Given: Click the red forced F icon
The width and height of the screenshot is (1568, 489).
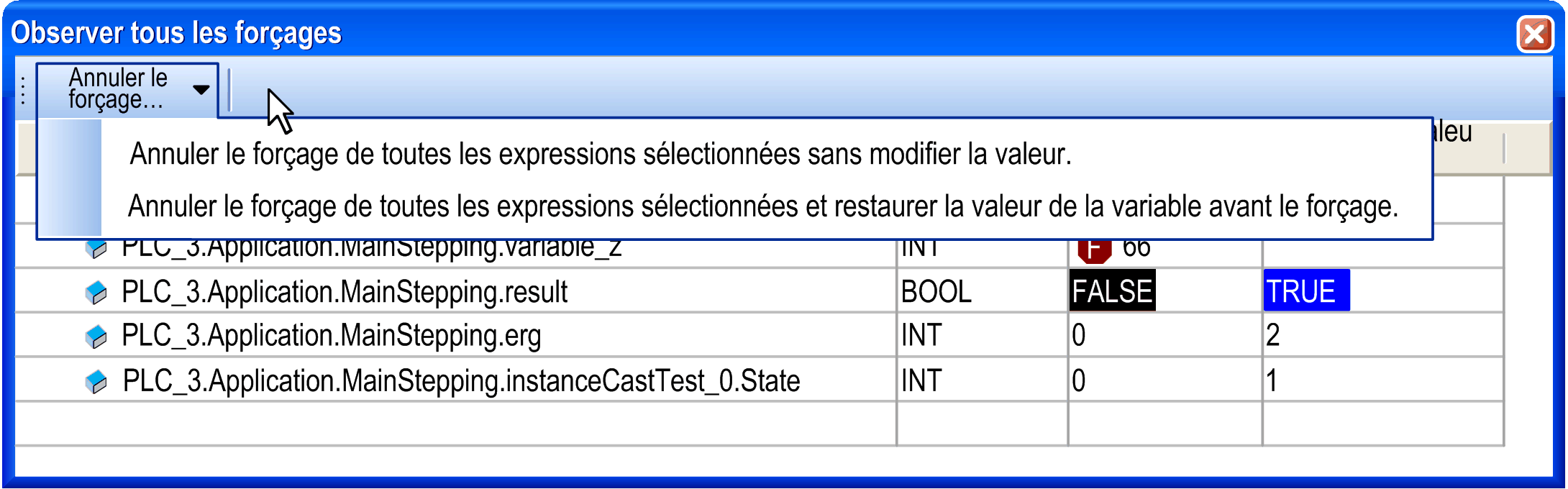Looking at the screenshot, I should coord(1094,250).
